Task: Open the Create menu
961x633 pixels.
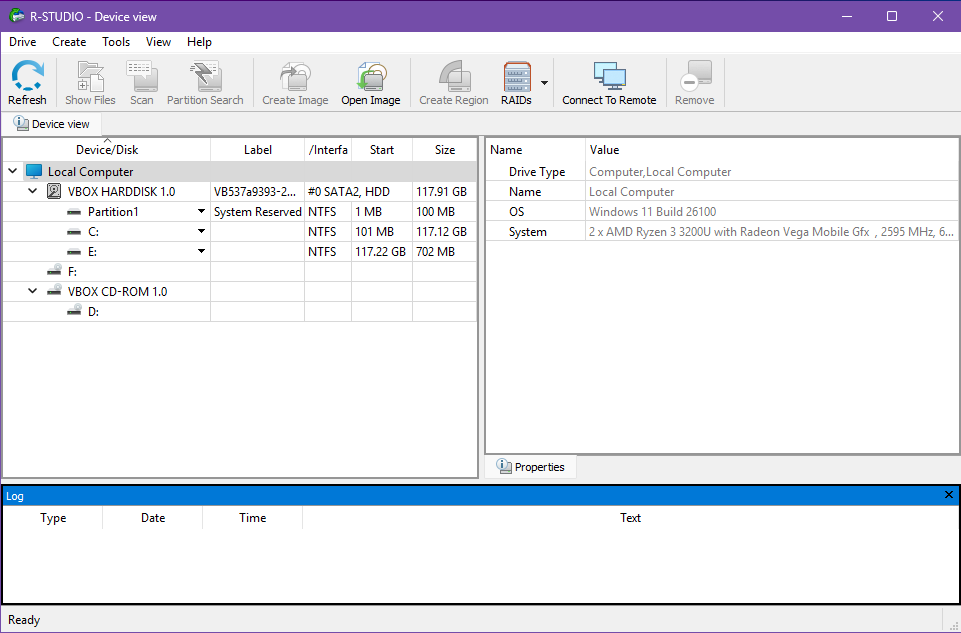Action: [69, 42]
